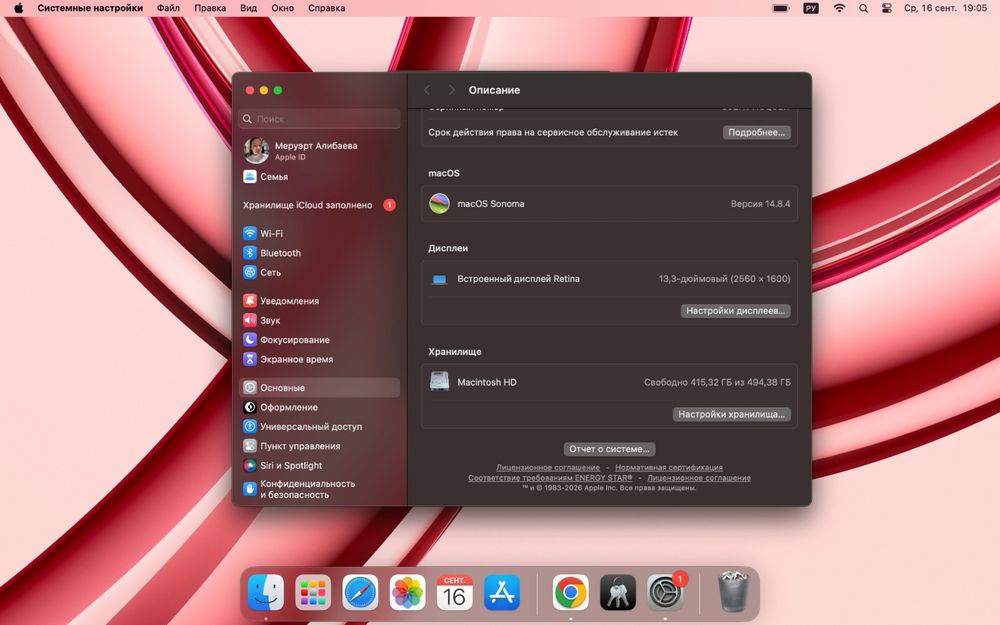Open Apple menu

click(x=18, y=8)
